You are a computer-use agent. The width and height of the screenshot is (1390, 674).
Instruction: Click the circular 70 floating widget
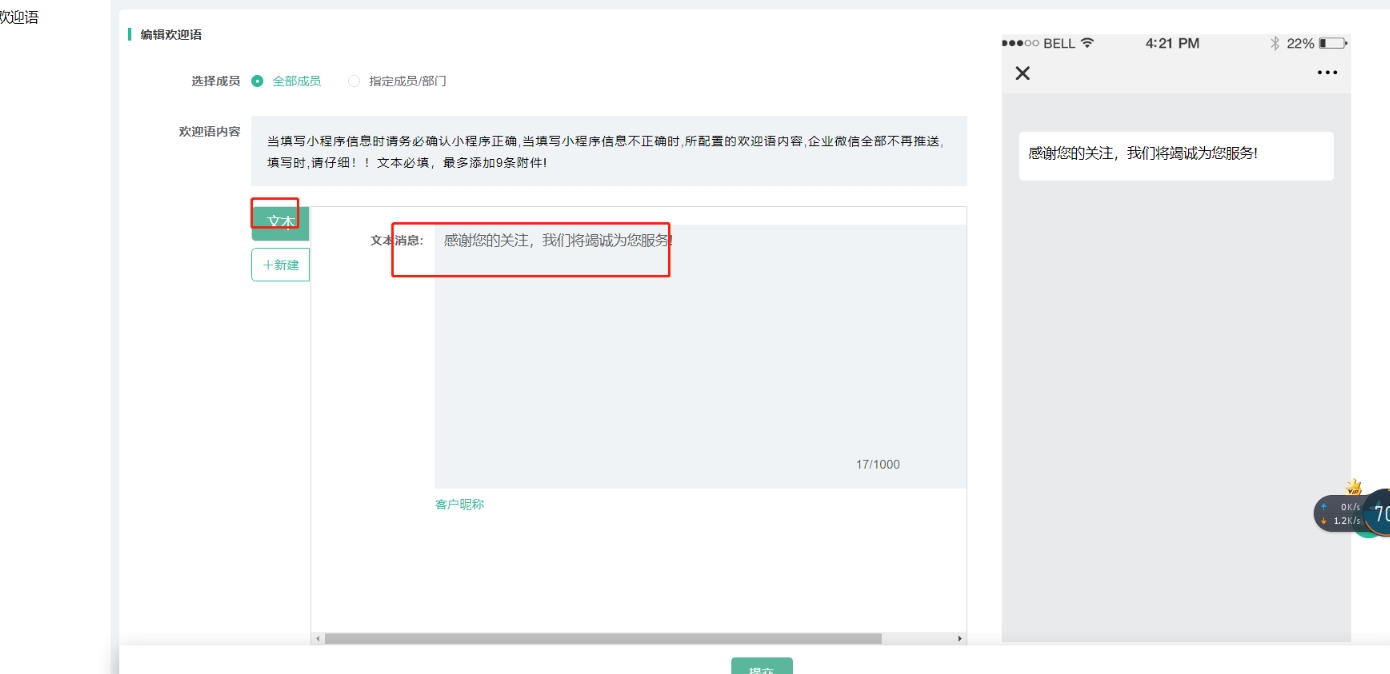coord(1379,514)
